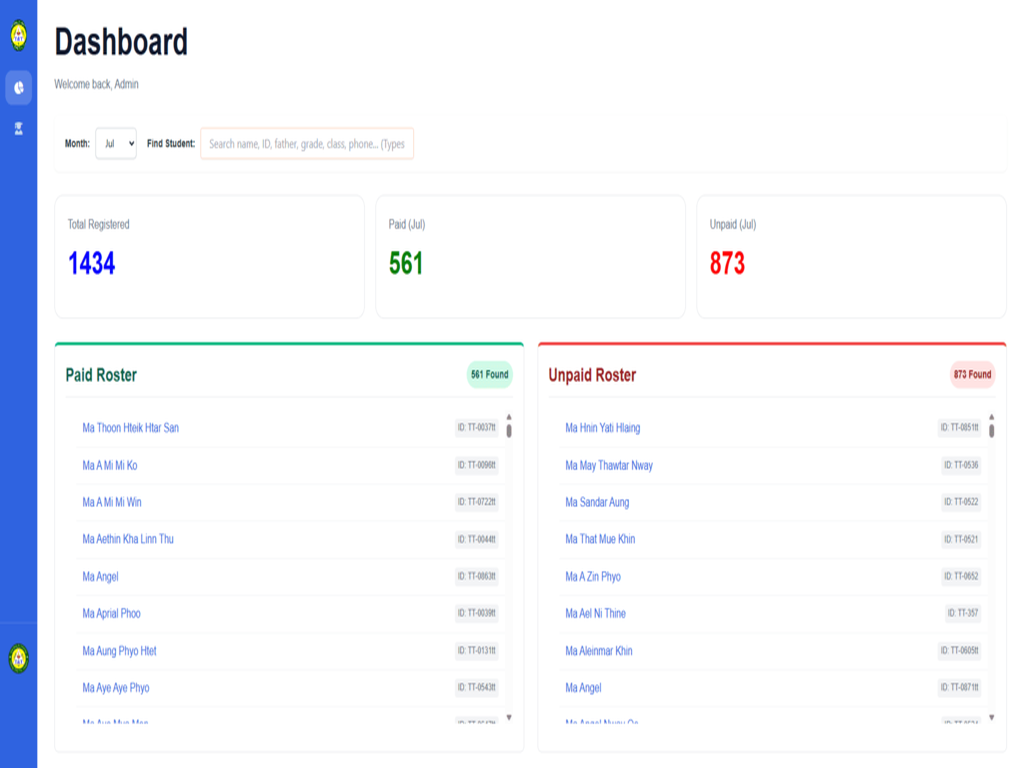Click the Unpaid Roster heading
1024x768 pixels.
592,375
